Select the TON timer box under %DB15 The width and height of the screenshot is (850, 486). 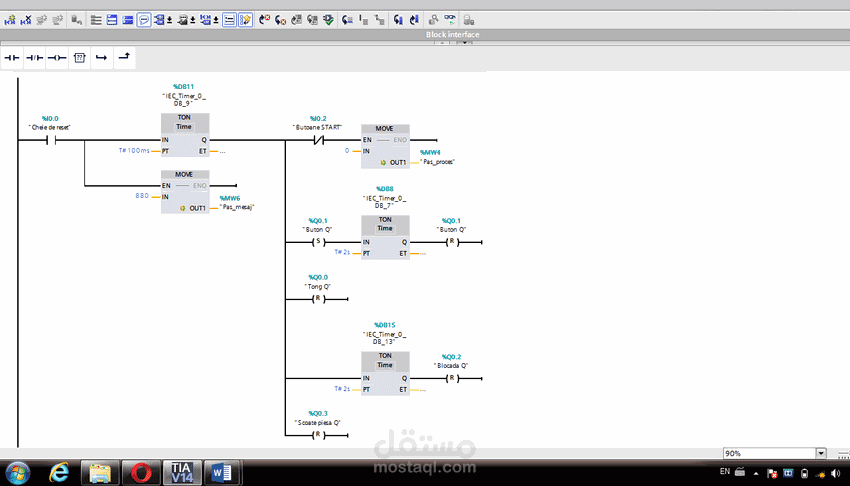385,373
